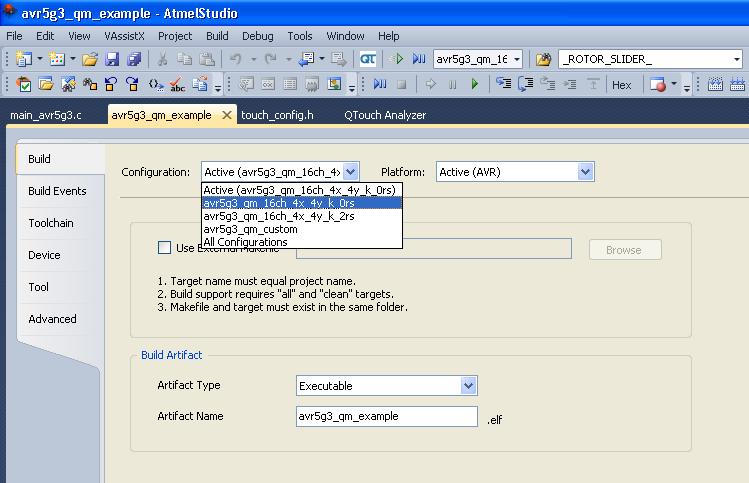
Task: Click the rightmost memory device icon
Action: (x=737, y=85)
